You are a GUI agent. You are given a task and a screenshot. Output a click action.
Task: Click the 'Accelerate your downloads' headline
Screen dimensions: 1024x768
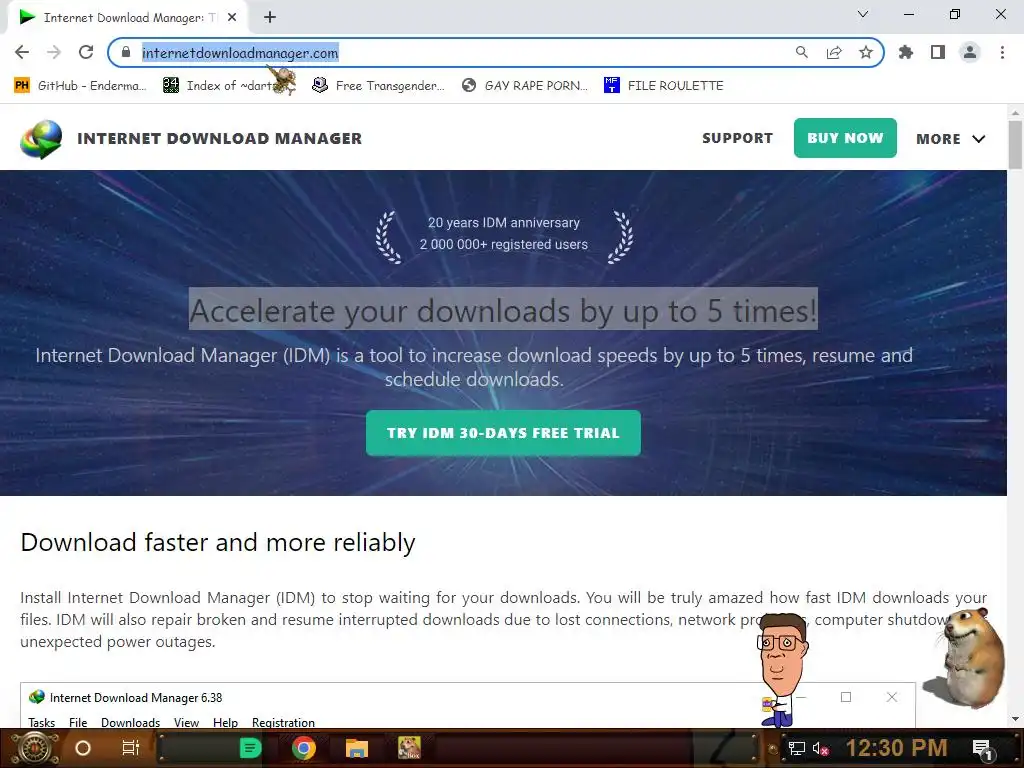(503, 310)
